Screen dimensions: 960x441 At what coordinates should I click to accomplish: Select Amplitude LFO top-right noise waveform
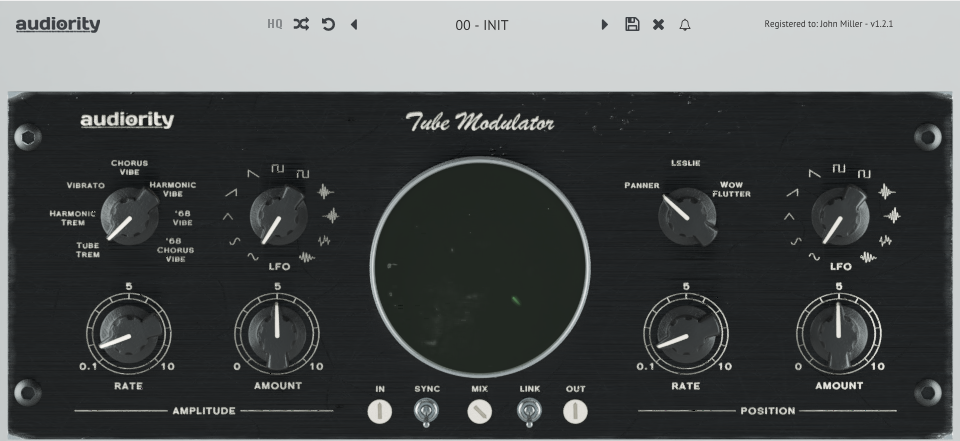coord(325,192)
